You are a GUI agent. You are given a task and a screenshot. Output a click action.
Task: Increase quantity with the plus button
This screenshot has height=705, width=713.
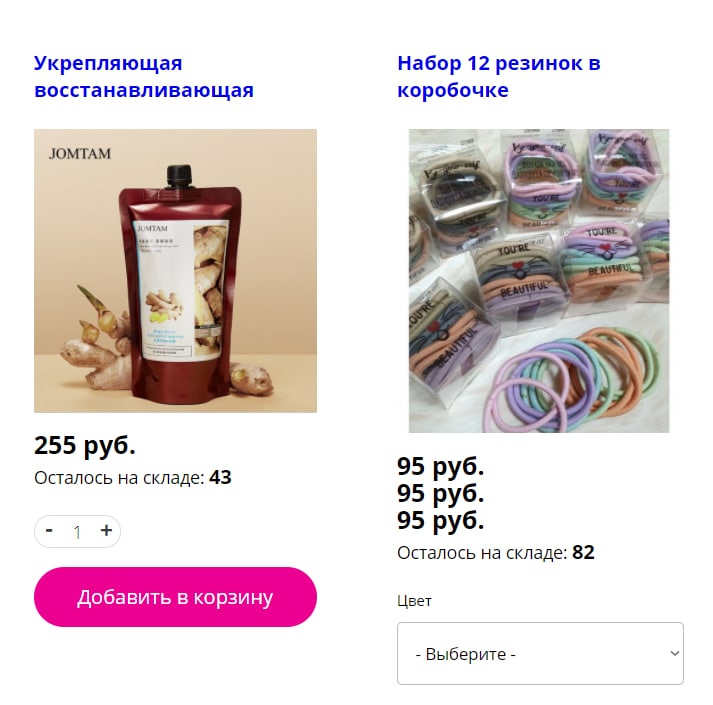click(x=106, y=530)
